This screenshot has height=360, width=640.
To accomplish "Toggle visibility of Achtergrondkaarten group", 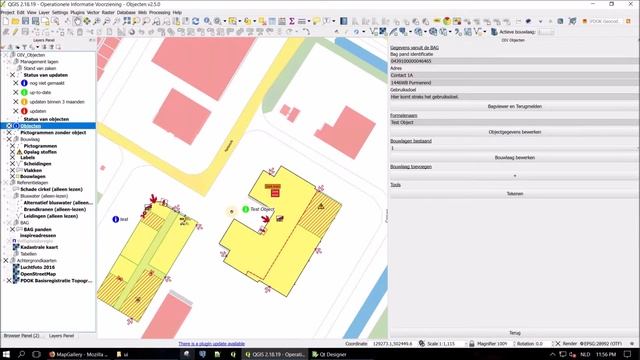I will (x=6, y=260).
